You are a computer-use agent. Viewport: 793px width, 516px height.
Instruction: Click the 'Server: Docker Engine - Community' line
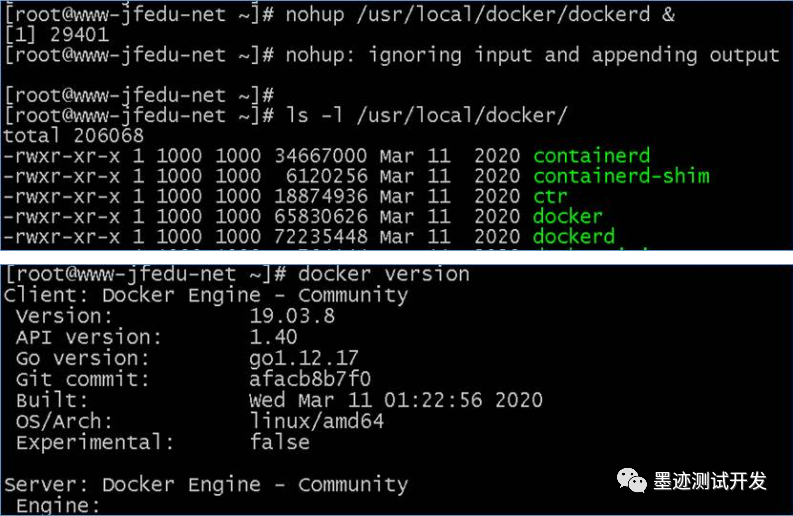pos(206,485)
